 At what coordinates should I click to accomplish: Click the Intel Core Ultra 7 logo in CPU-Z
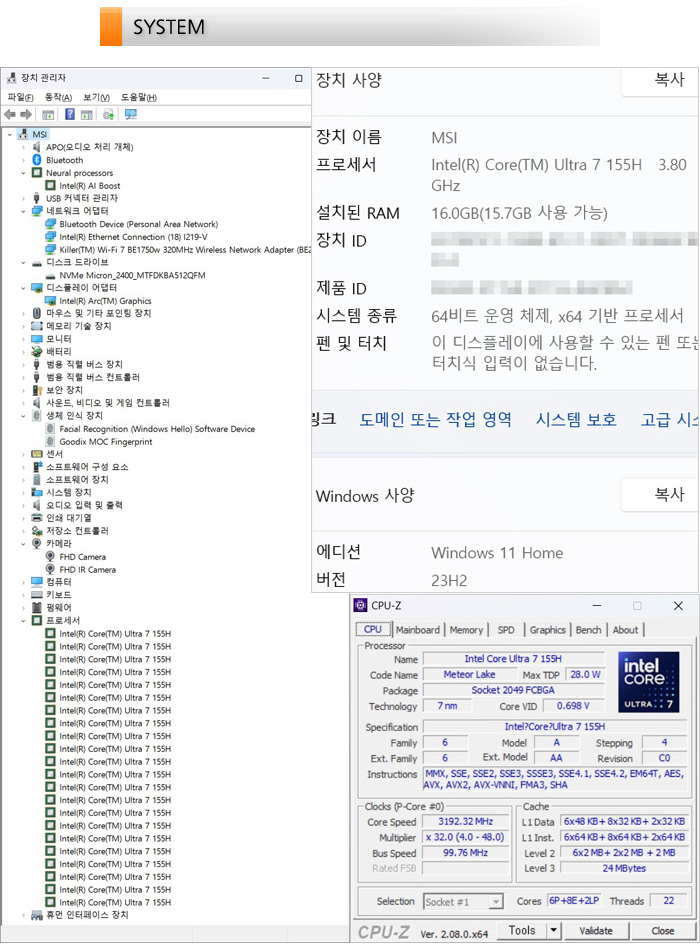(x=649, y=682)
